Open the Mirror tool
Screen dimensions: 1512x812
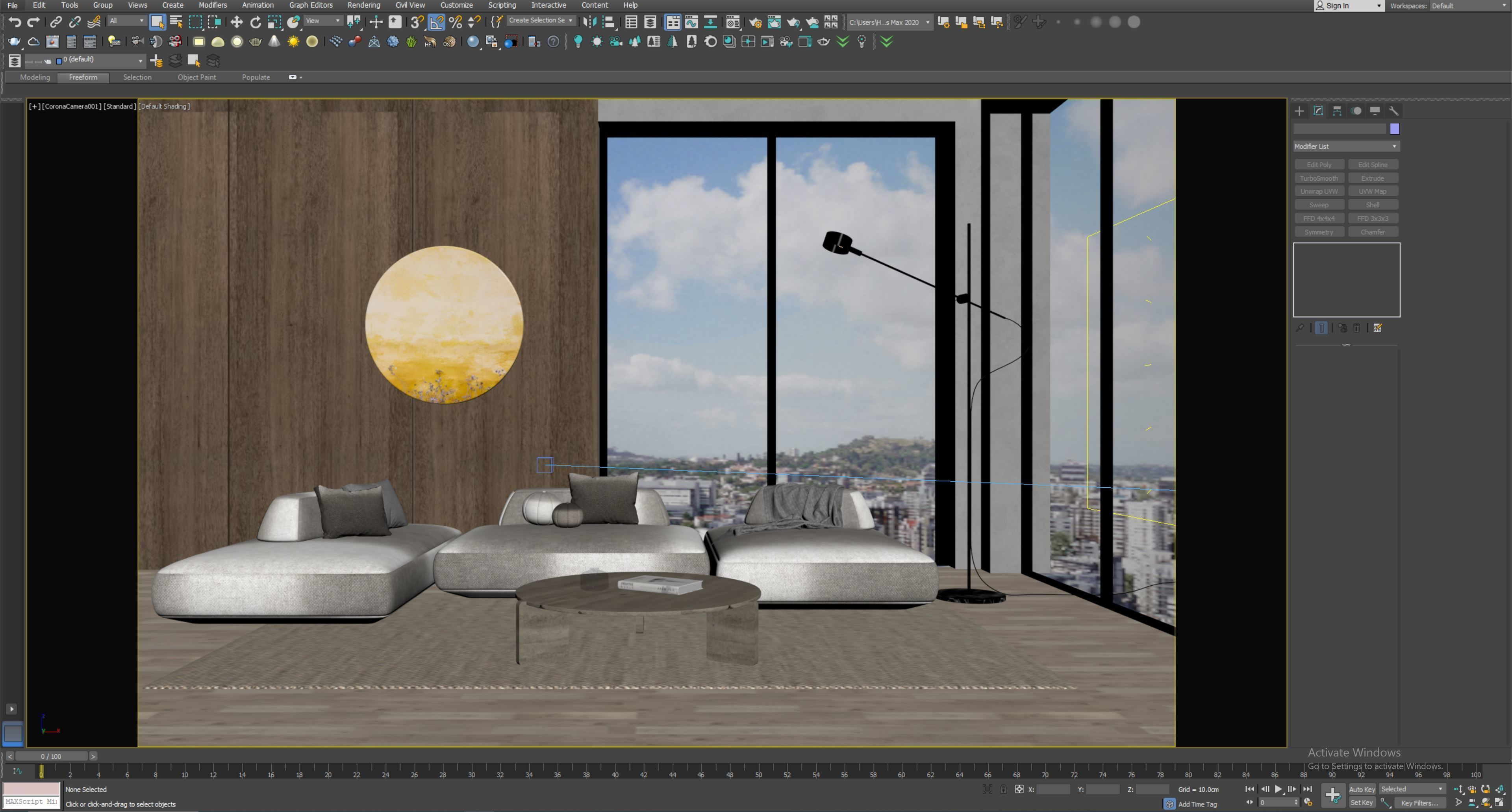589,22
